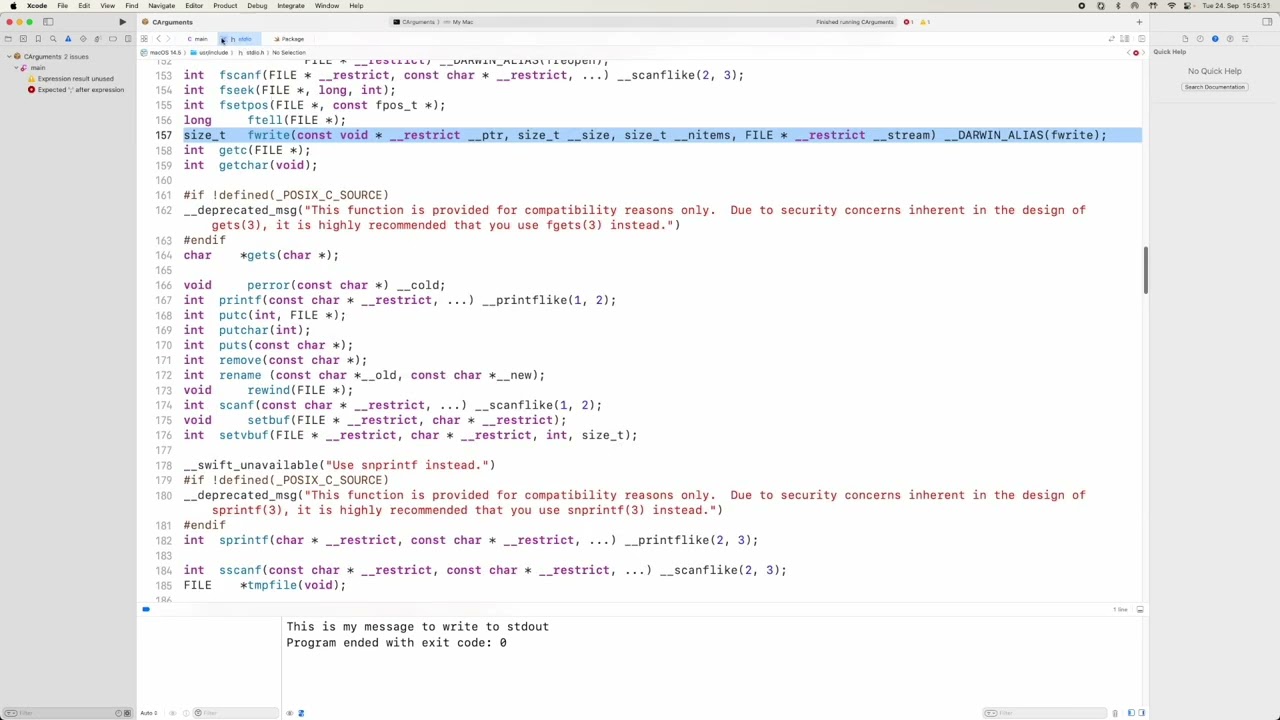Open the Integrate menu

[291, 6]
